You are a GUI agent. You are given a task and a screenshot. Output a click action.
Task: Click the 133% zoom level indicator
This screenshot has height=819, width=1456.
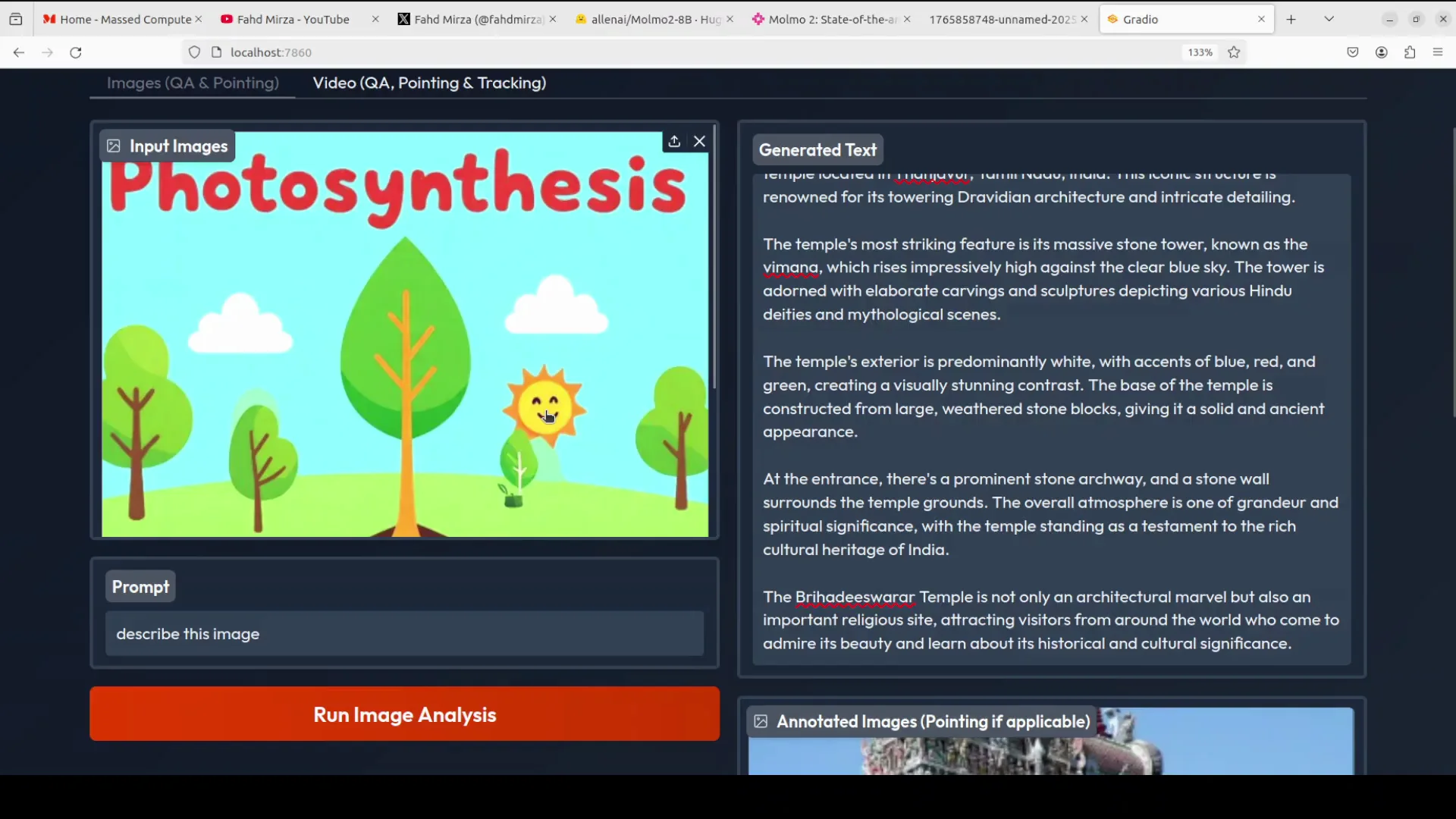click(1200, 52)
